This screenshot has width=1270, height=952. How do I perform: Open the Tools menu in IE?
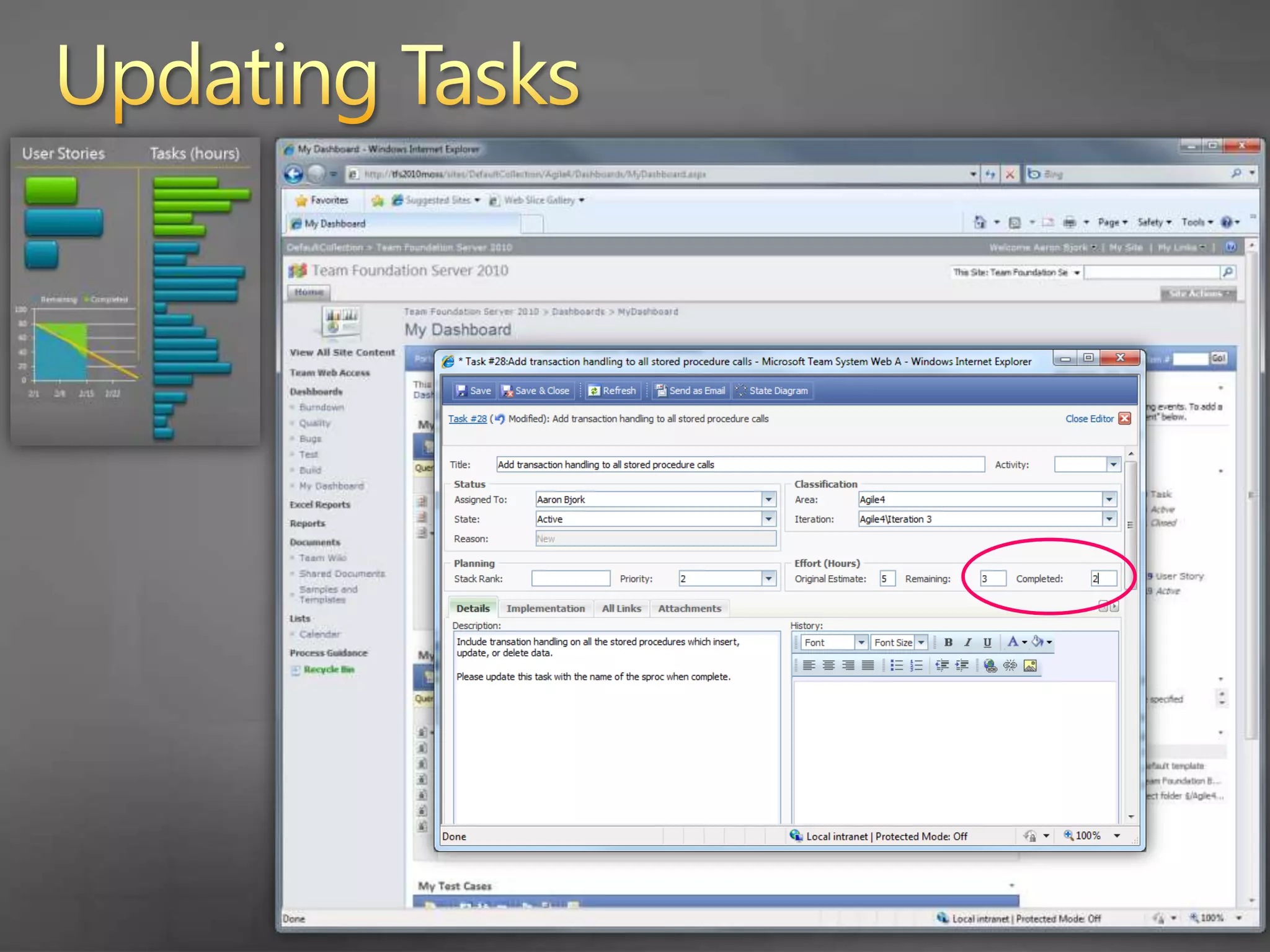1196,223
